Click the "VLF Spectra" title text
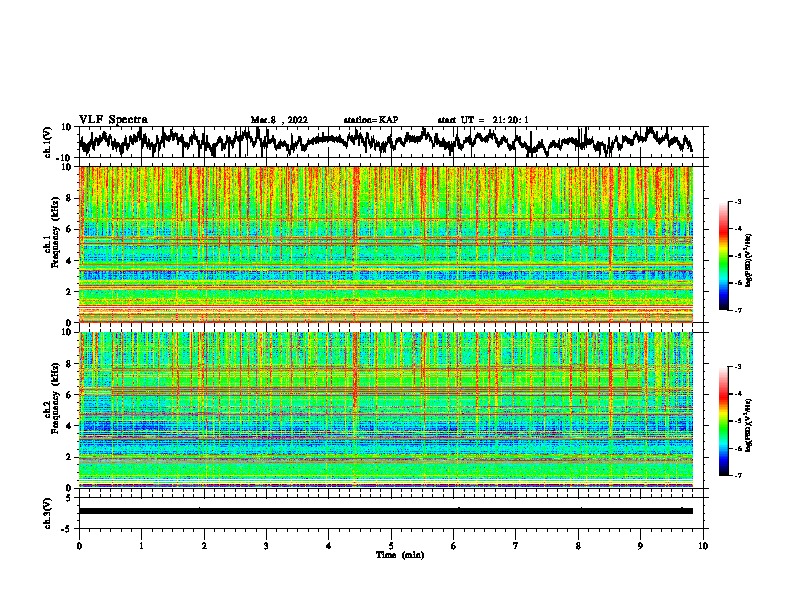This screenshot has width=792, height=612. pos(113,120)
